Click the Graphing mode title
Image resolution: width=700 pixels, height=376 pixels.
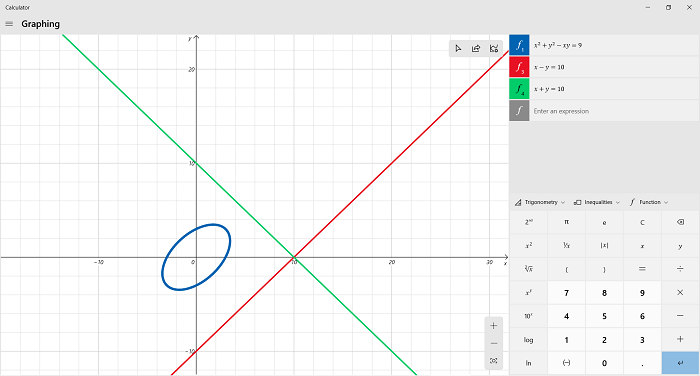pyautogui.click(x=40, y=24)
